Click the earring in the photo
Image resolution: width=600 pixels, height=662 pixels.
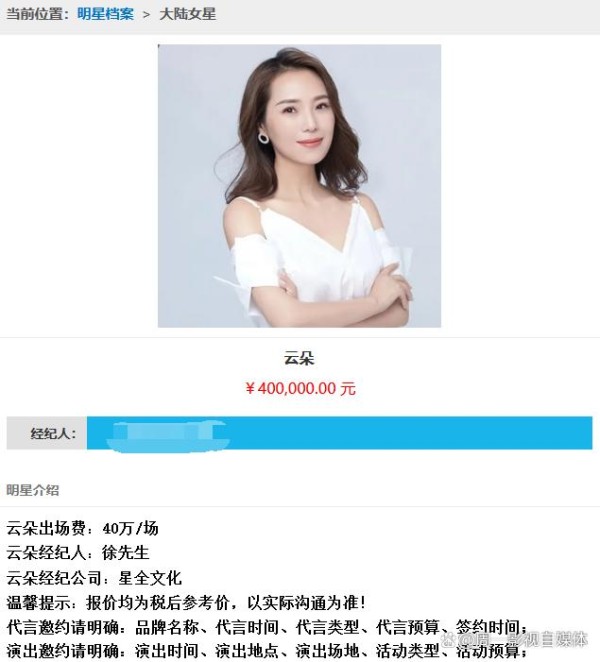click(263, 138)
